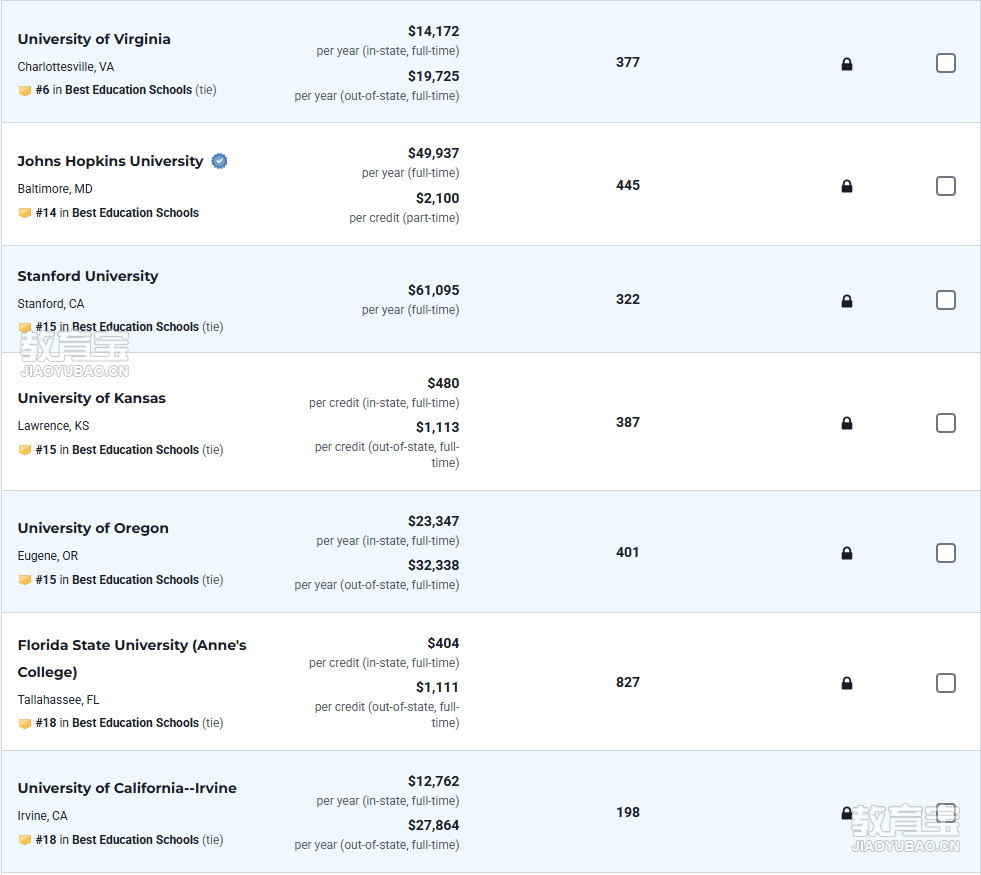Click the lock icon in University of Oregon row
Screen dimensions: 981x875
click(846, 553)
